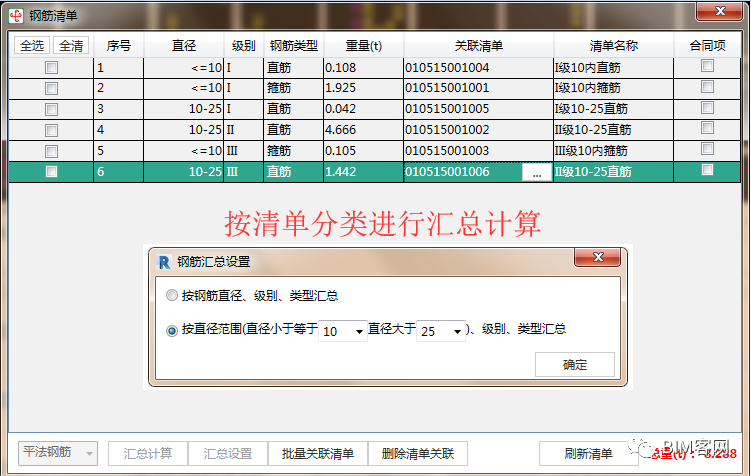Click the ... browse button in row 6

(536, 172)
